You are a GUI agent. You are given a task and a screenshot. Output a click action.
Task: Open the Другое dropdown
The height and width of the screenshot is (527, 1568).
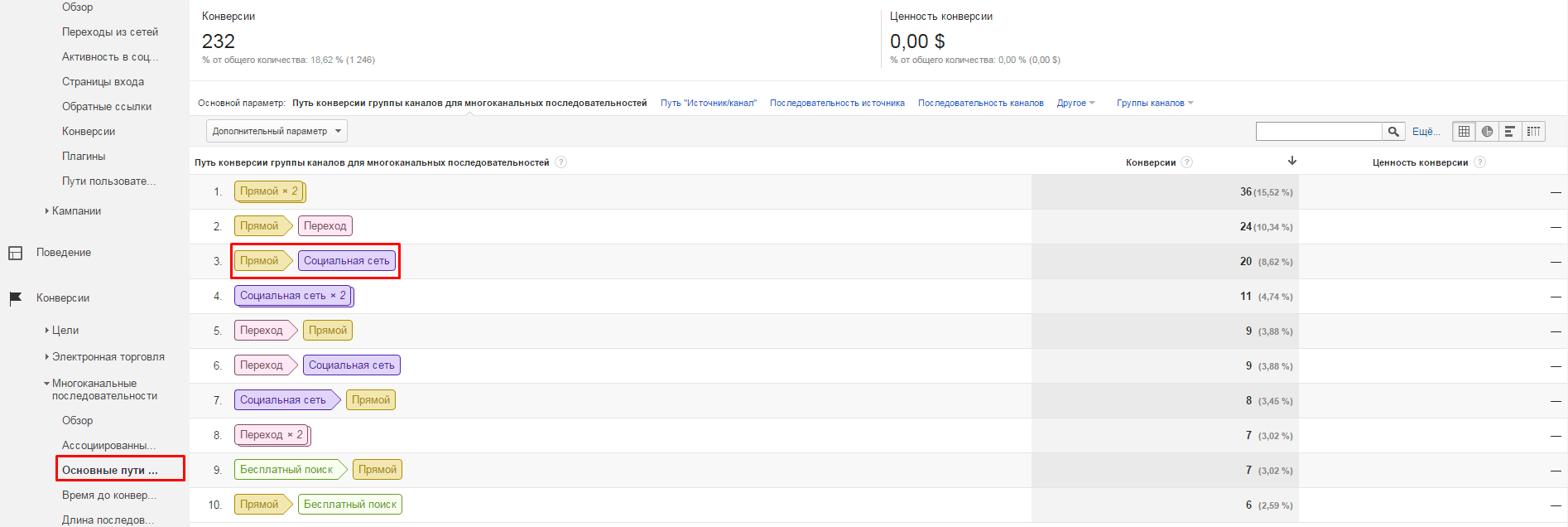click(1075, 104)
